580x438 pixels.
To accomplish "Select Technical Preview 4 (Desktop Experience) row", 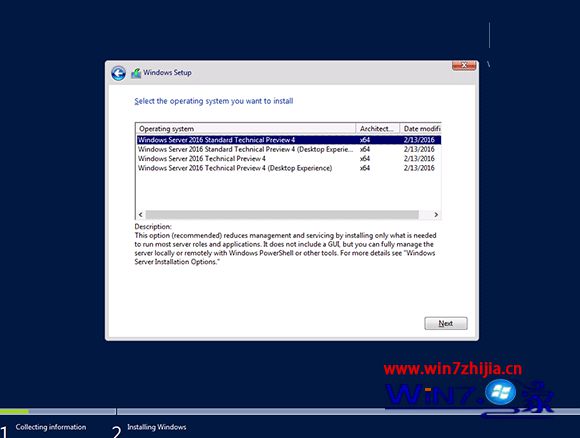I will (289, 168).
